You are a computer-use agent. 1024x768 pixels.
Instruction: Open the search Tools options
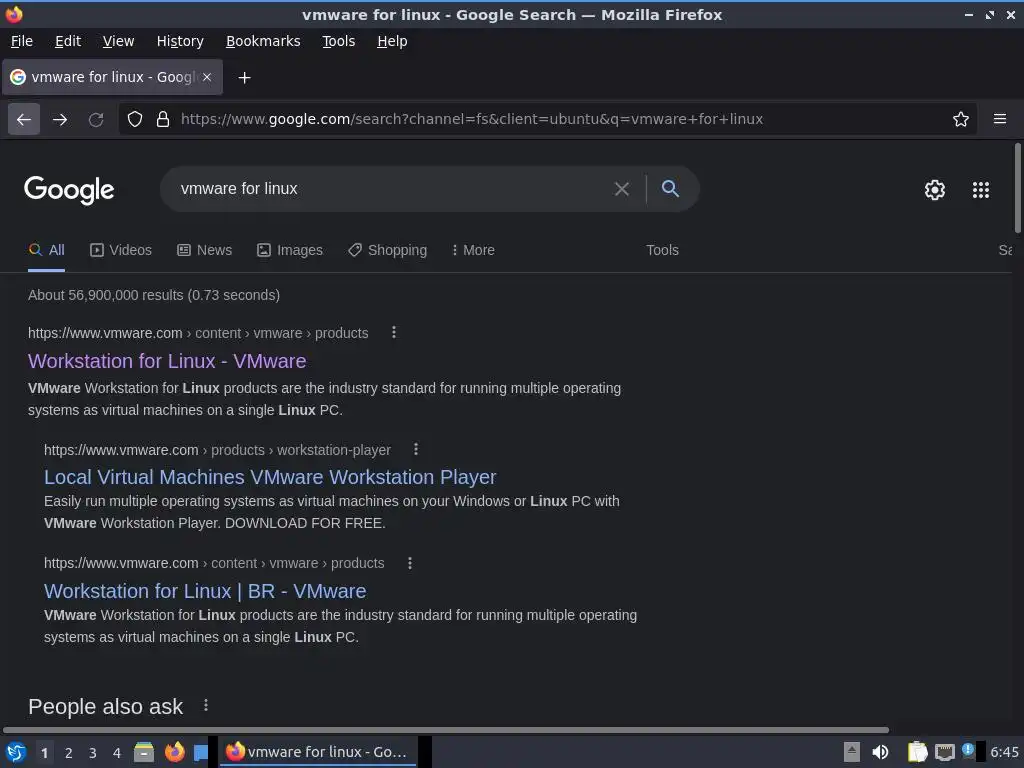click(662, 250)
